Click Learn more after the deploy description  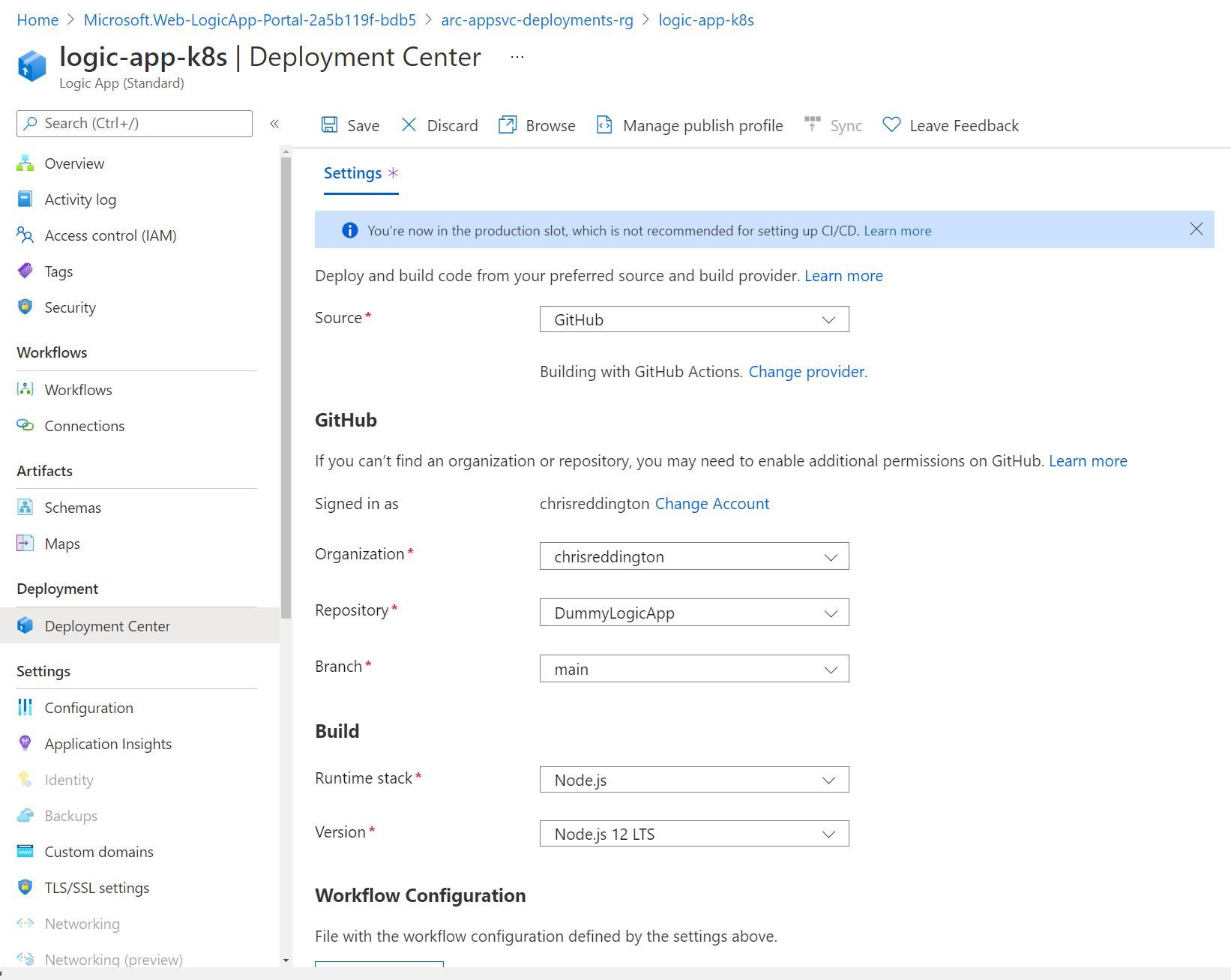coord(843,275)
